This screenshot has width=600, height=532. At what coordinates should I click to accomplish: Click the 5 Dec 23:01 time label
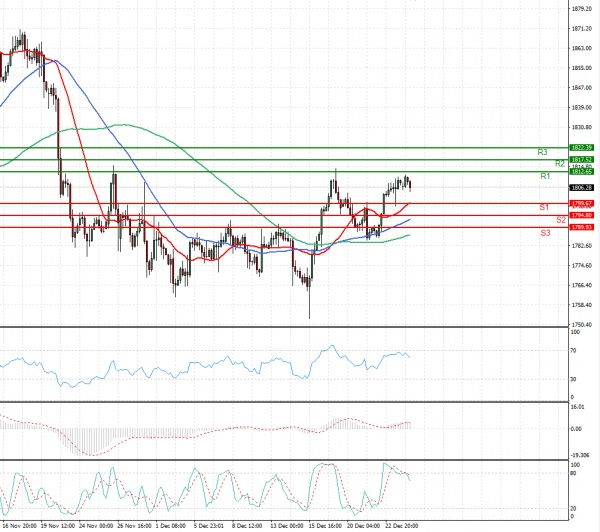[209, 526]
